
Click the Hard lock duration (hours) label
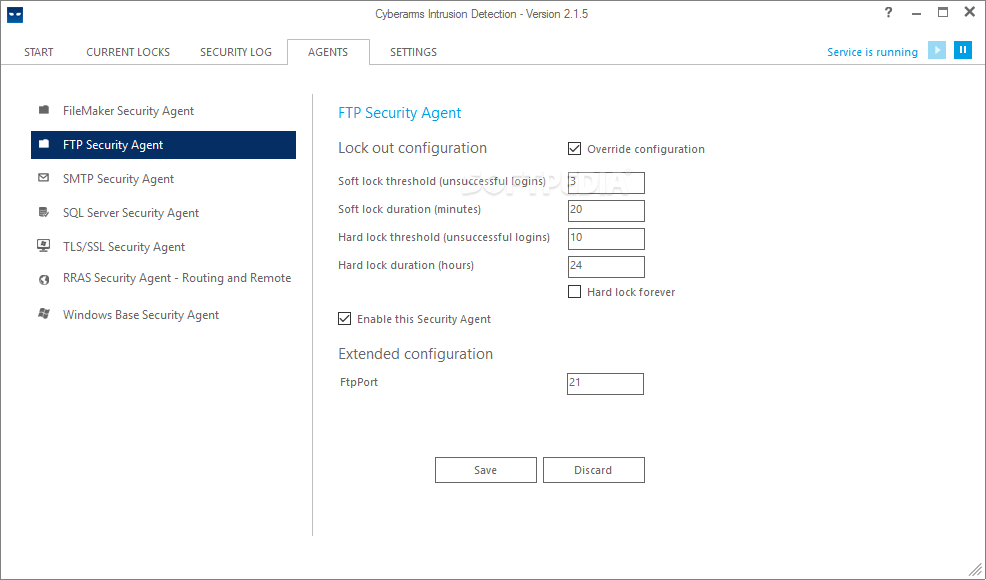pyautogui.click(x=406, y=265)
